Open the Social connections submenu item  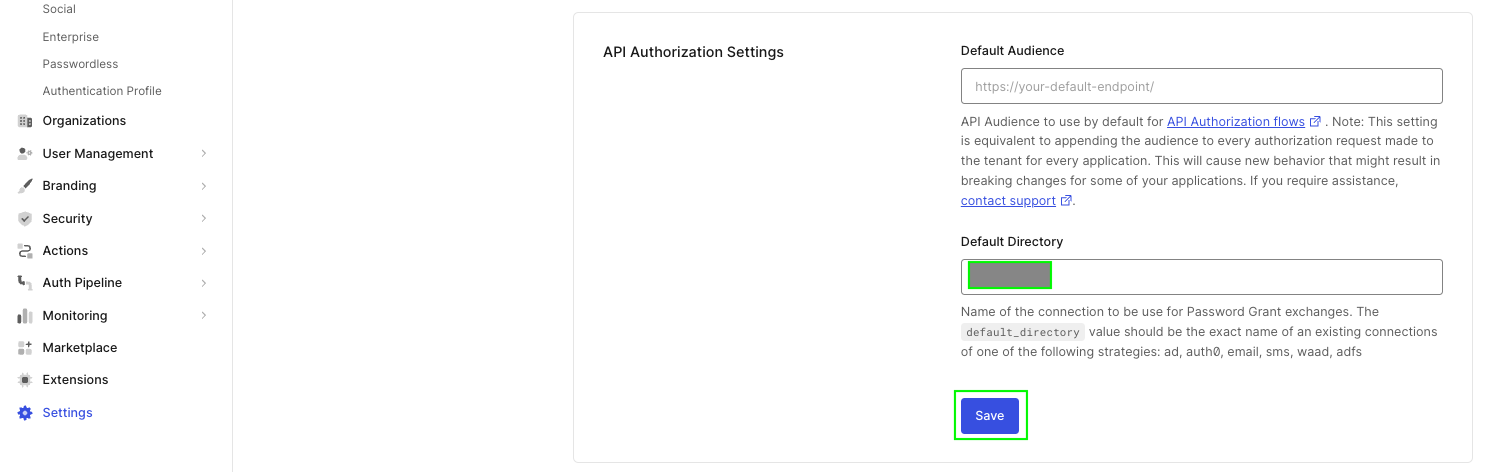[x=59, y=9]
